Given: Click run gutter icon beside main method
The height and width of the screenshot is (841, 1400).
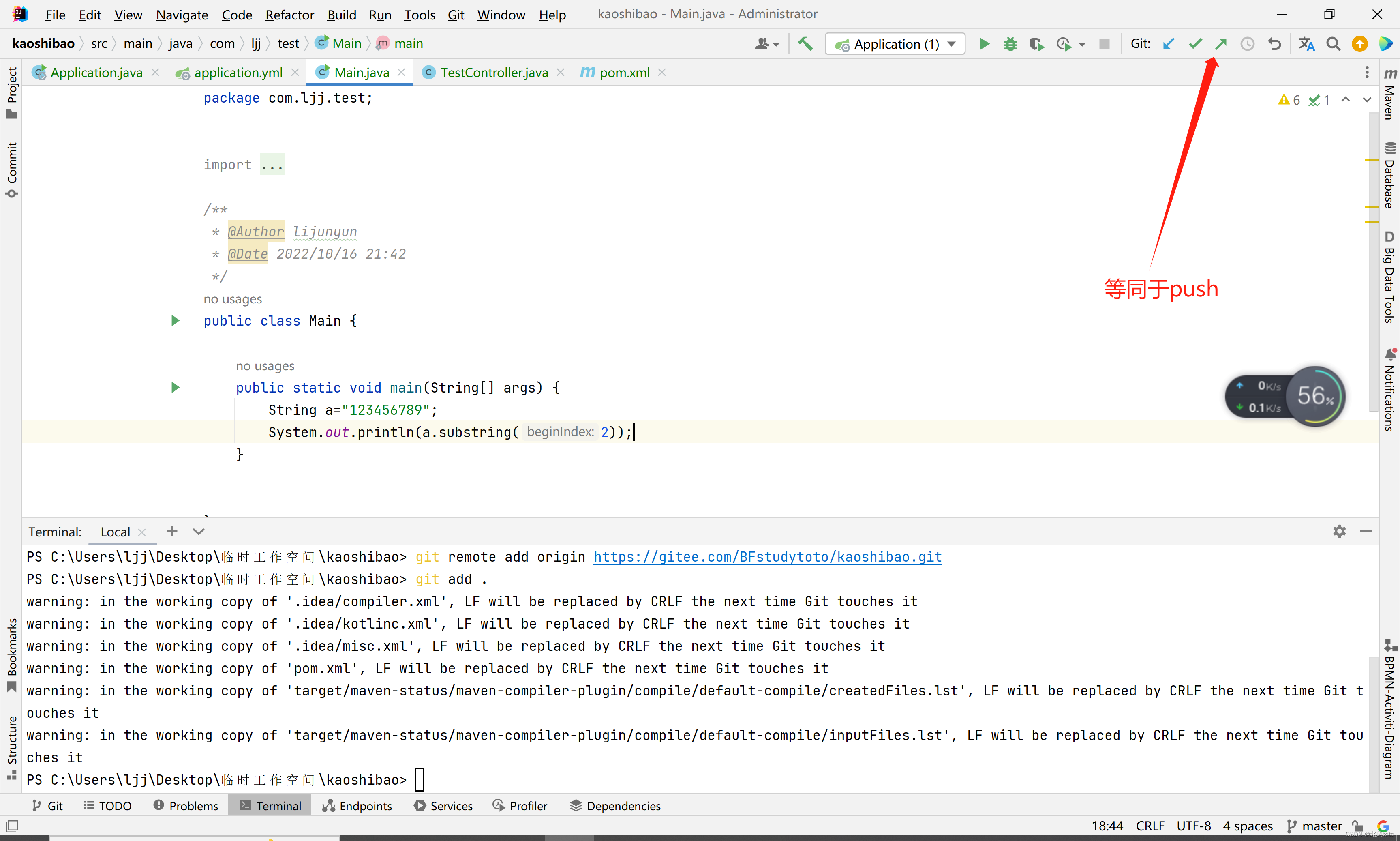Looking at the screenshot, I should (175, 388).
